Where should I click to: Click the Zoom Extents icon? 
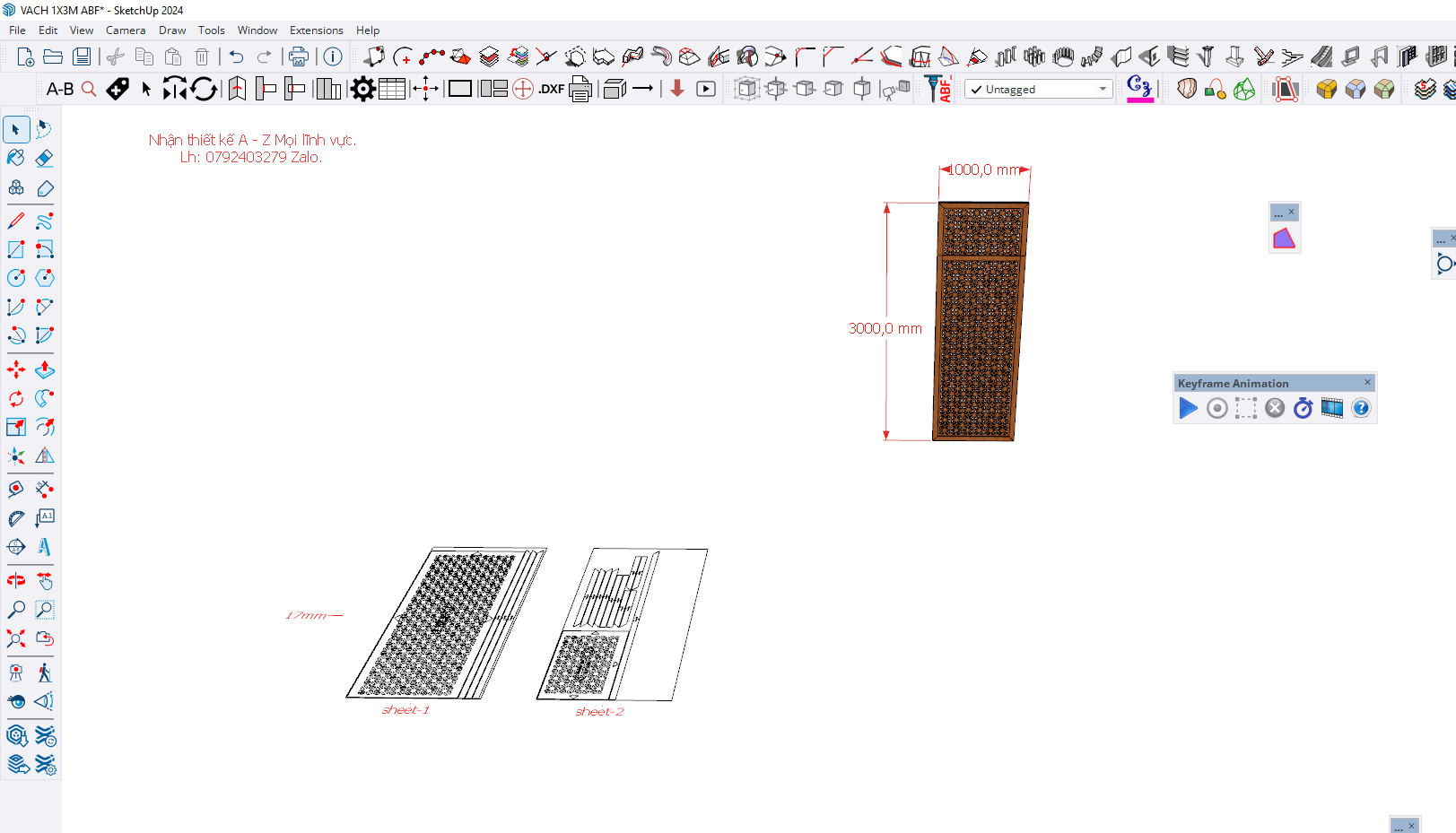(16, 638)
